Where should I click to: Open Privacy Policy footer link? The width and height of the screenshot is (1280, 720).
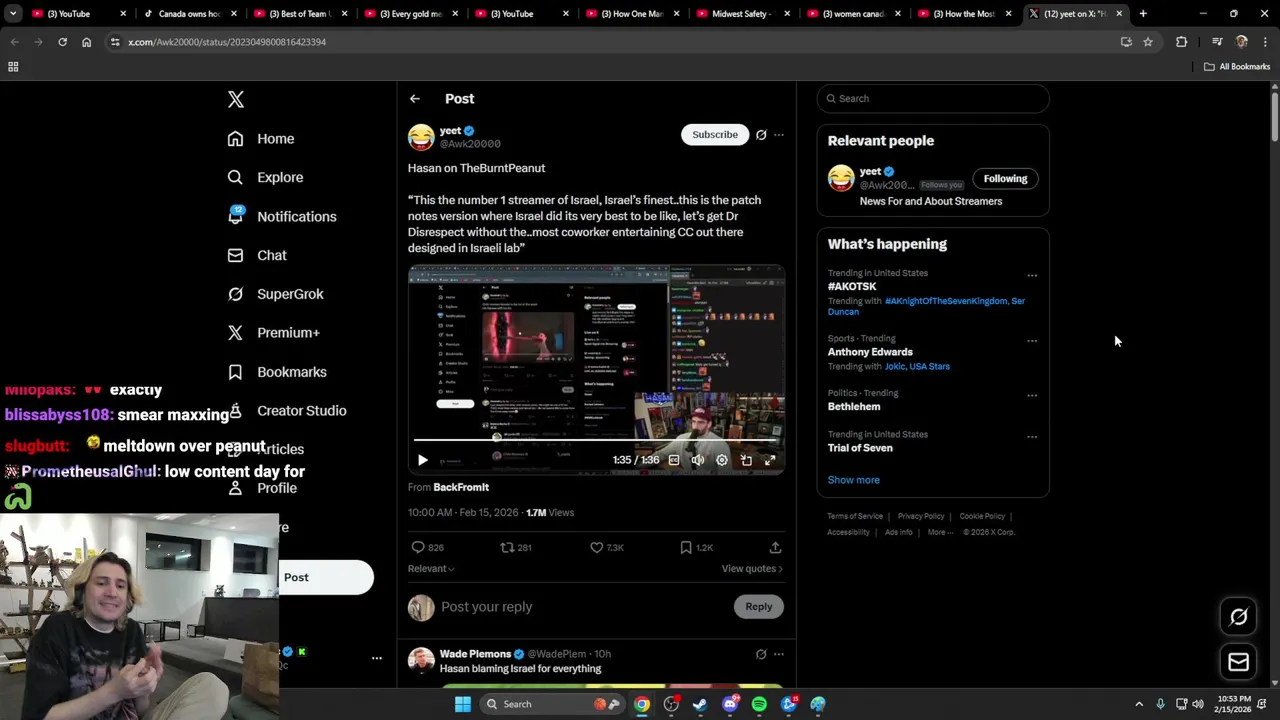click(921, 516)
